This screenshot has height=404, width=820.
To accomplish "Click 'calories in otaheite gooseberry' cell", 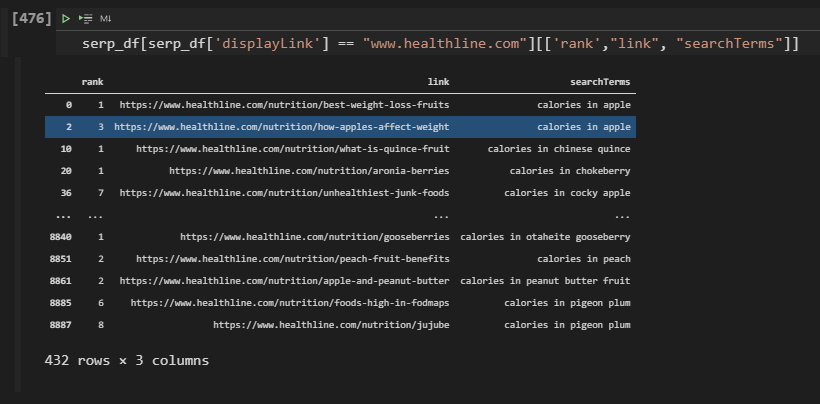I will point(545,237).
